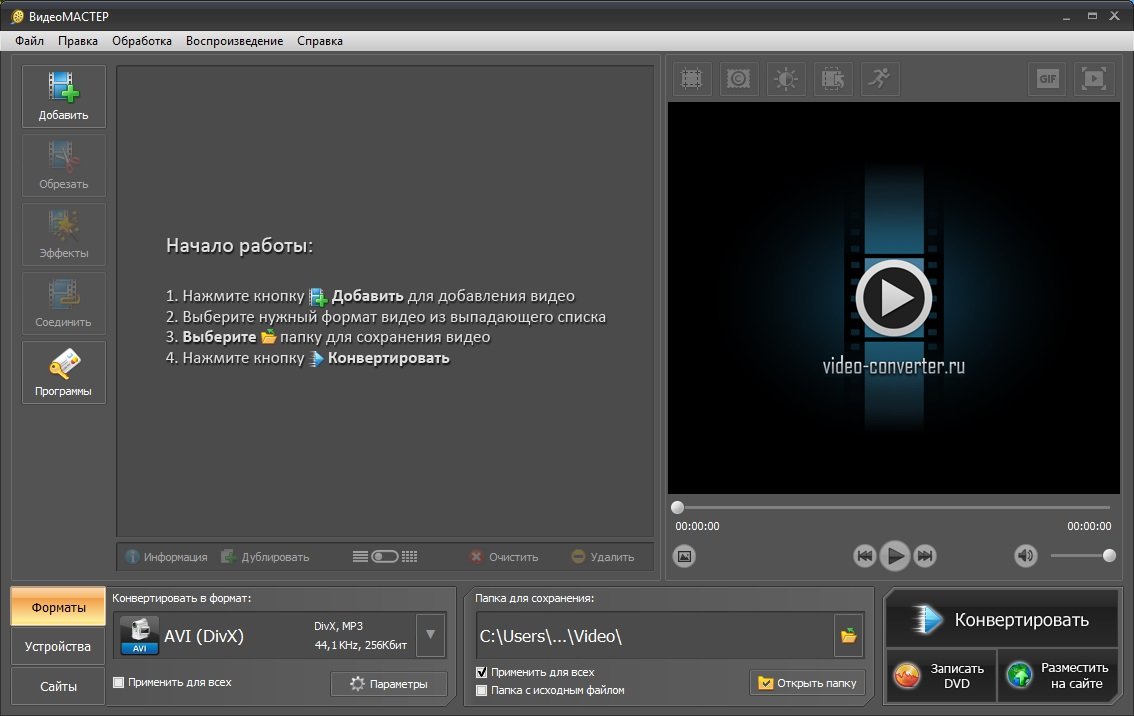Image resolution: width=1134 pixels, height=716 pixels.
Task: Click the speed change running man icon
Action: click(879, 79)
